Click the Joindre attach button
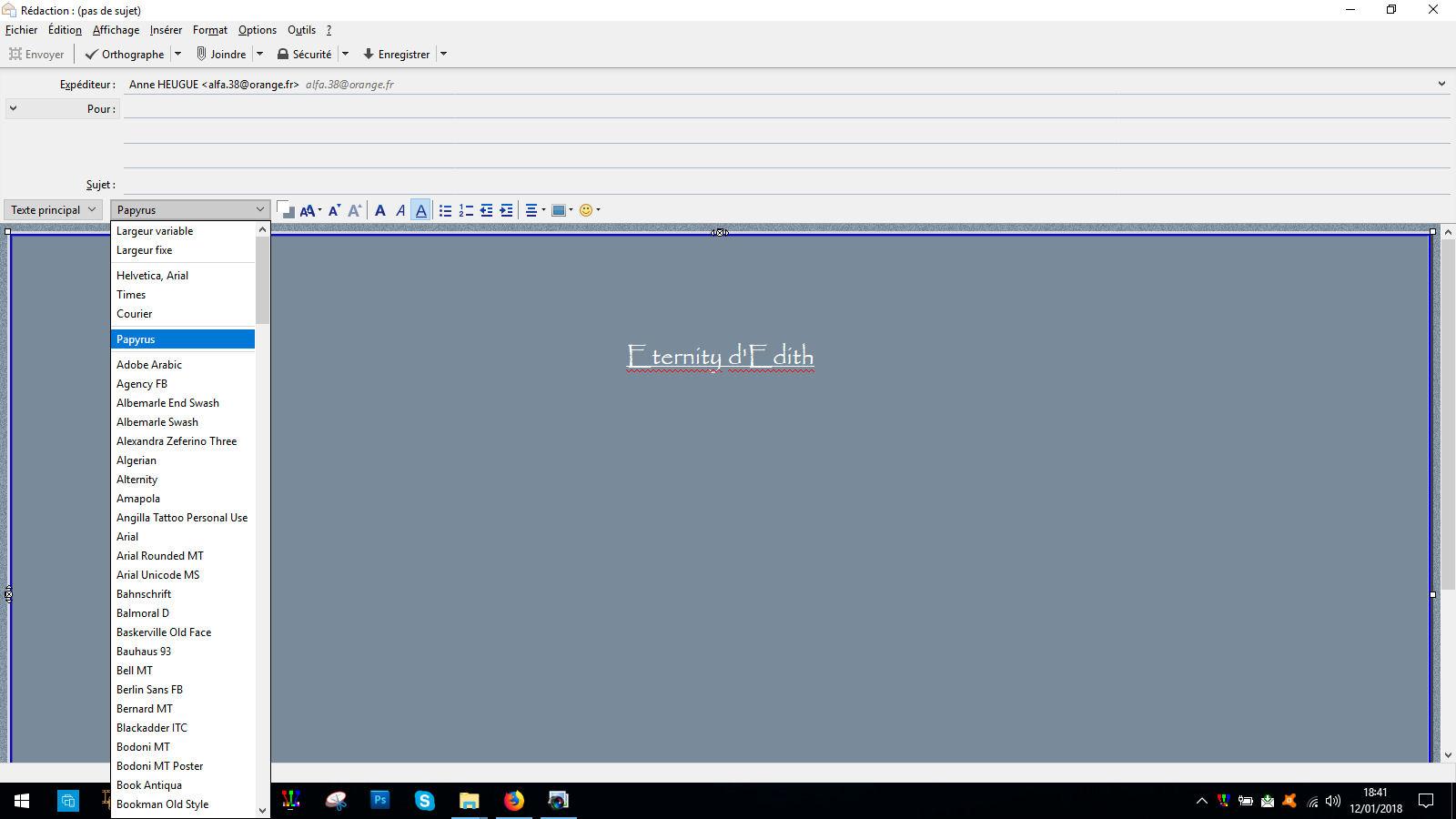Screen dimensions: 1456x819 221,54
